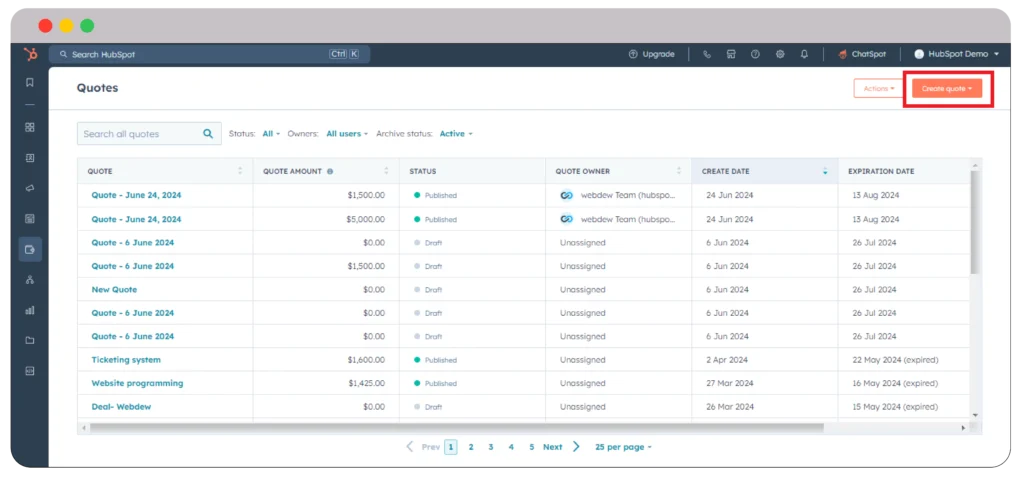The width and height of the screenshot is (1024, 492).
Task: Go to page 3 of quotes
Action: tap(491, 447)
